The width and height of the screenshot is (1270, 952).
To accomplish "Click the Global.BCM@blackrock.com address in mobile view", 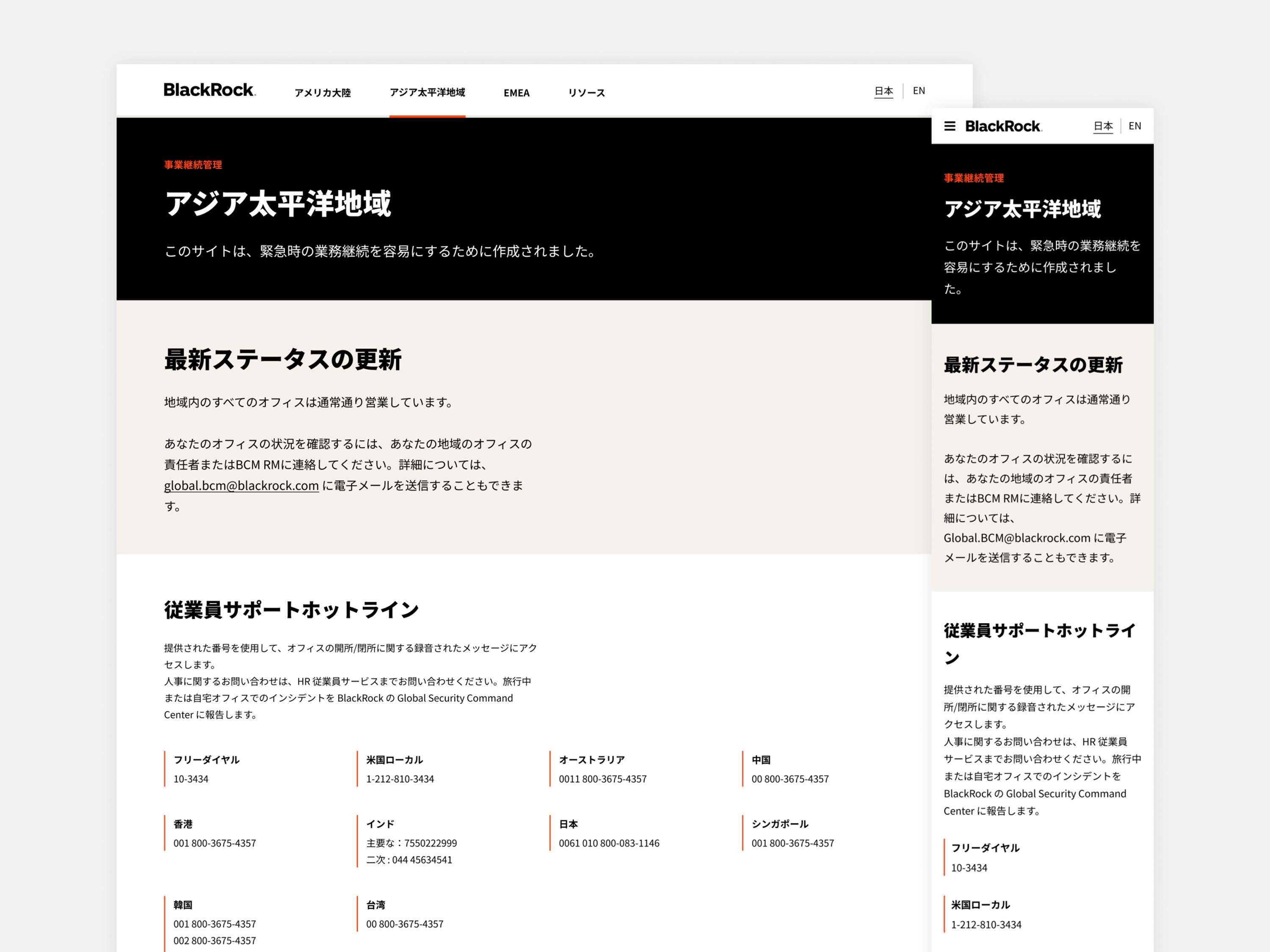I will click(1017, 538).
